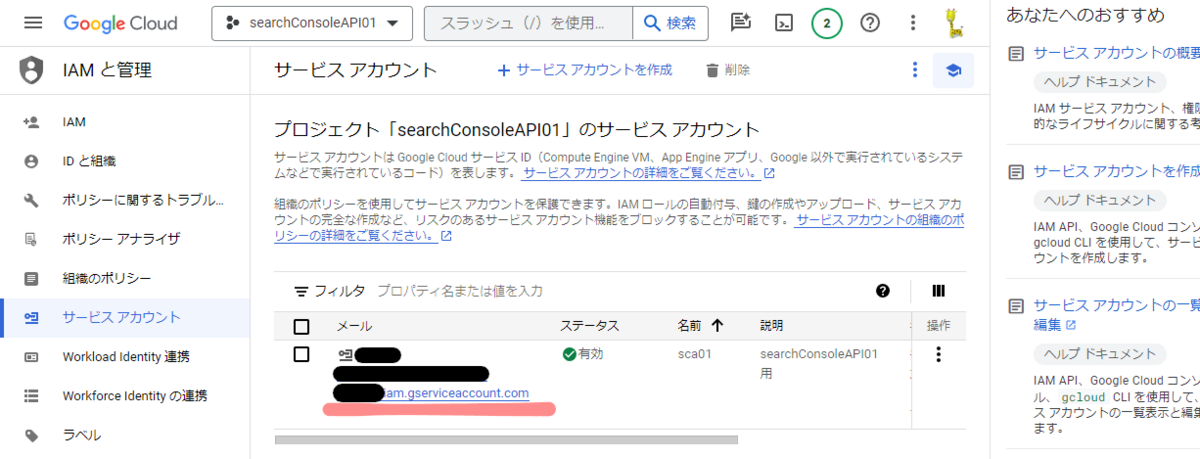Focus the top search input field
This screenshot has width=1200, height=459.
click(x=528, y=23)
